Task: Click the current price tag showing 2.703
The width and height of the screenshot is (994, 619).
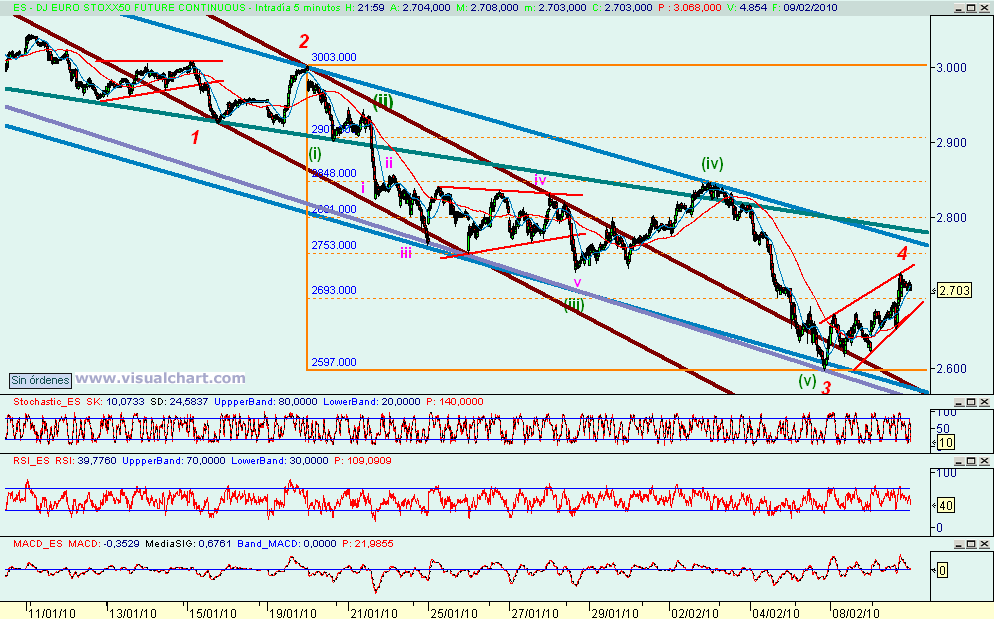Action: click(x=952, y=289)
